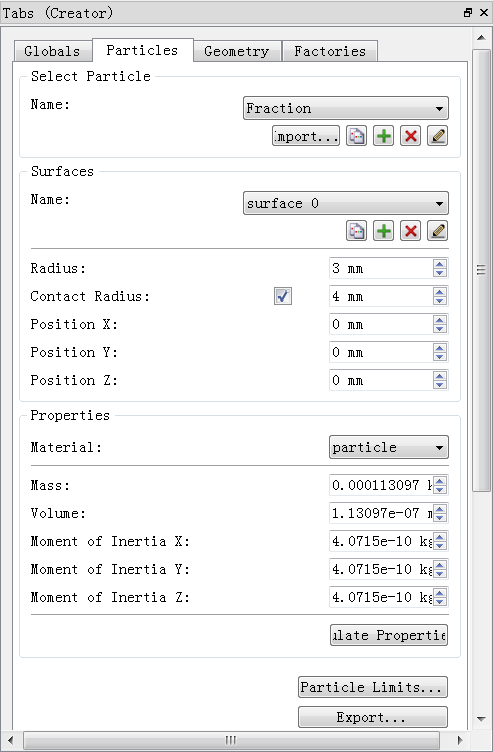Delete the selected particle red X

click(x=410, y=136)
